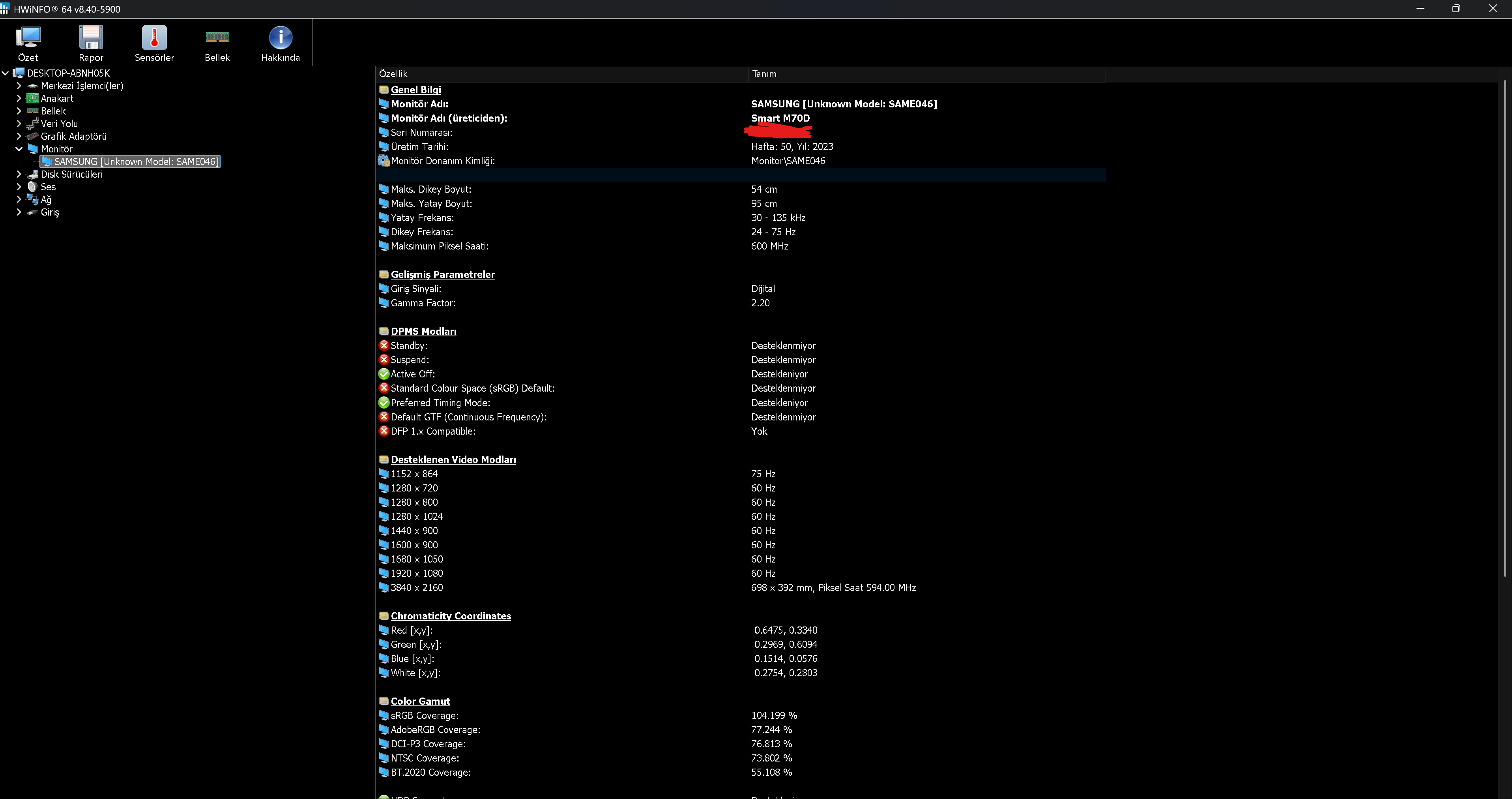Click the red X icon beside DFP 1.x Compatible
The height and width of the screenshot is (799, 1512).
coord(384,431)
